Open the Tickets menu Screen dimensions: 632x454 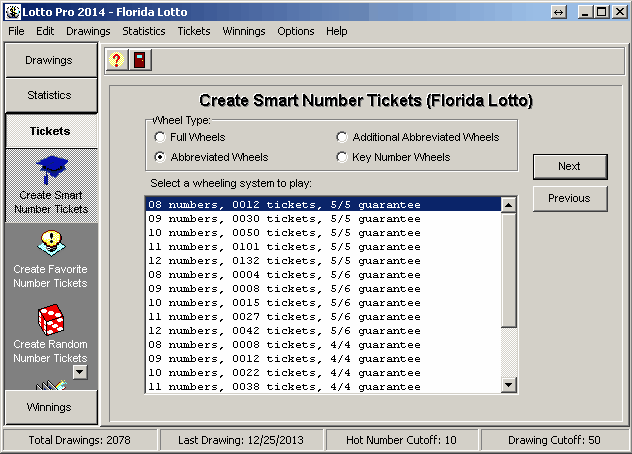[194, 31]
